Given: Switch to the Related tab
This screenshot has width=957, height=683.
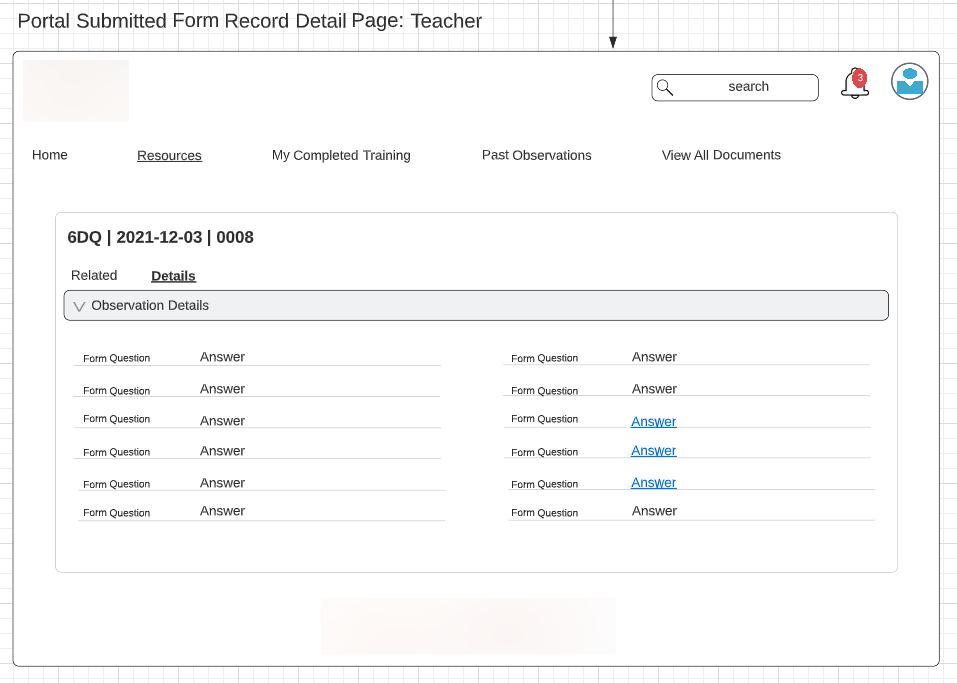Looking at the screenshot, I should pyautogui.click(x=94, y=275).
